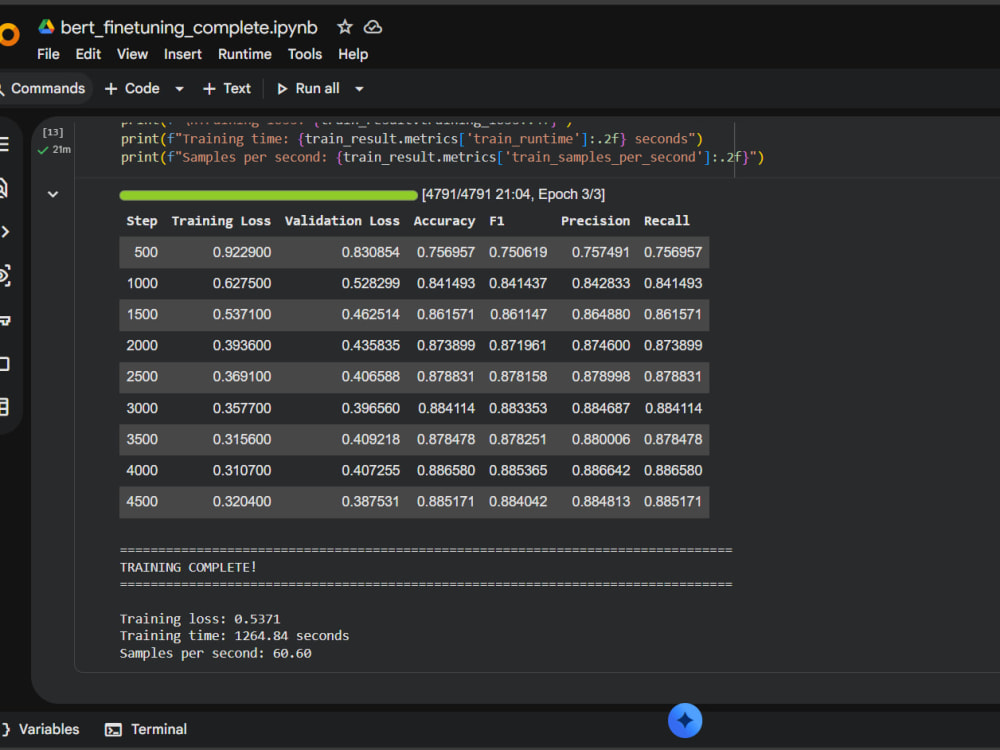Select F1 value 0.878158
Screen dimensions: 1000x750
point(518,376)
